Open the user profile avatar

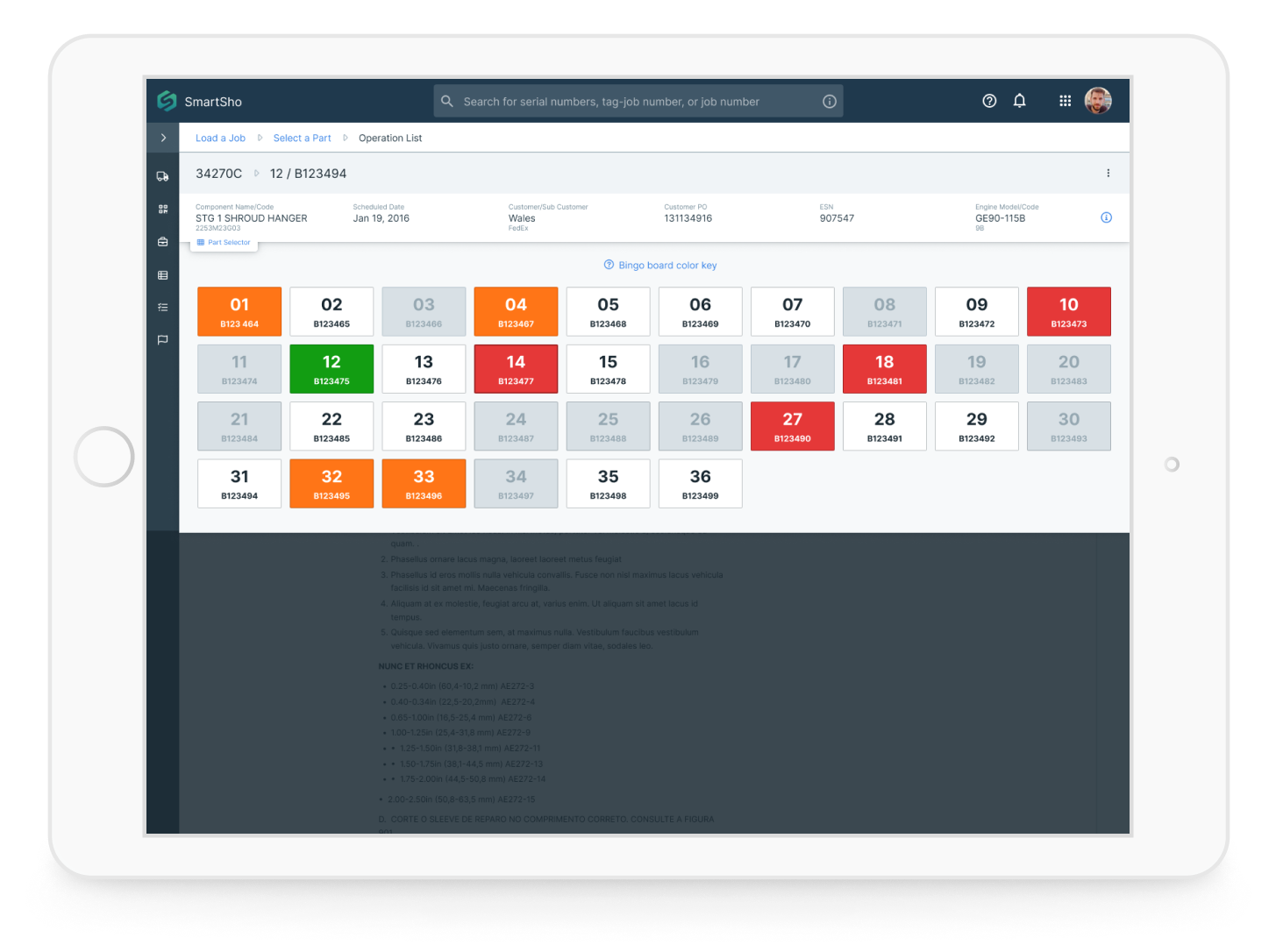click(1097, 101)
